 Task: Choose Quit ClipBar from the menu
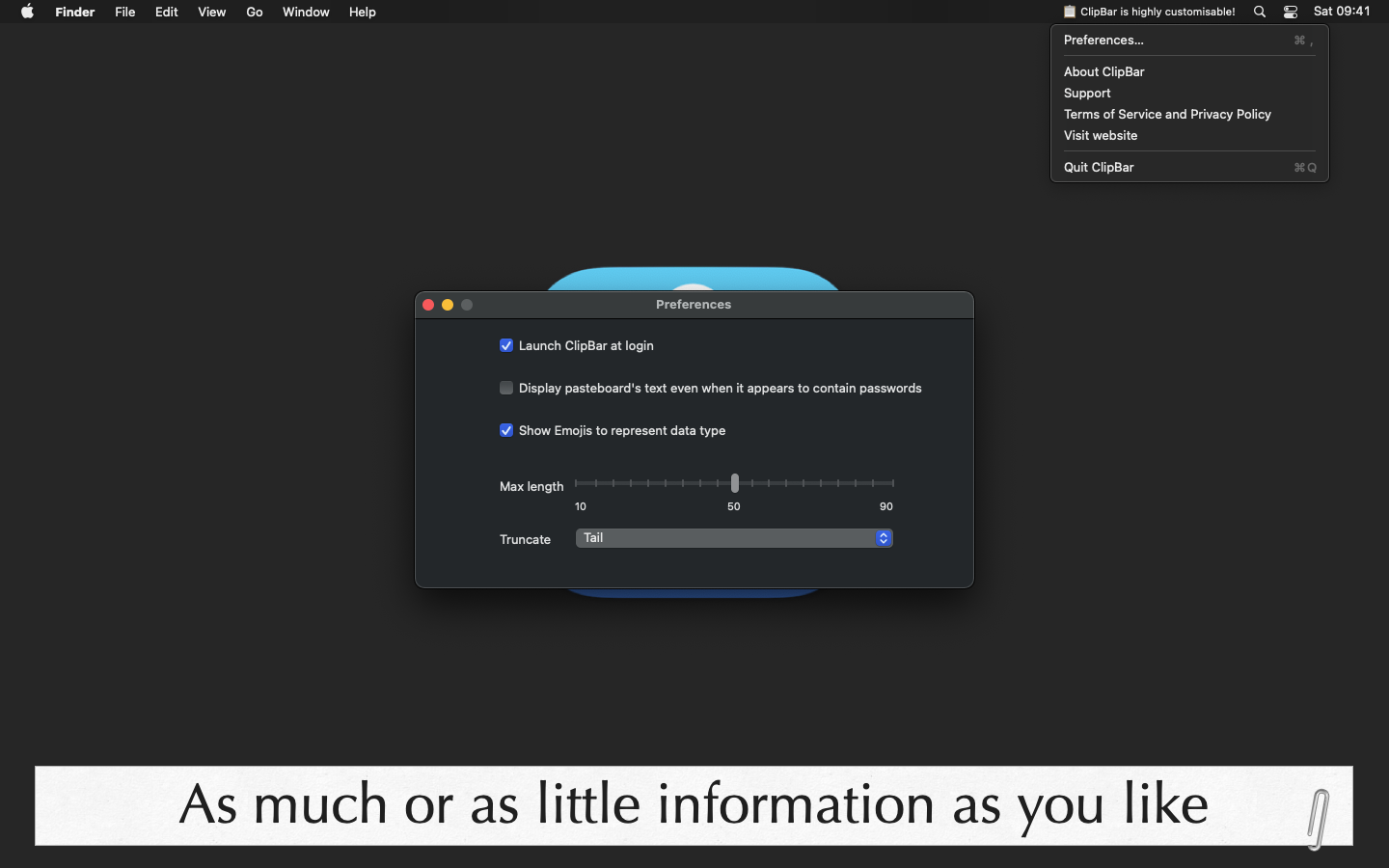[x=1189, y=167]
